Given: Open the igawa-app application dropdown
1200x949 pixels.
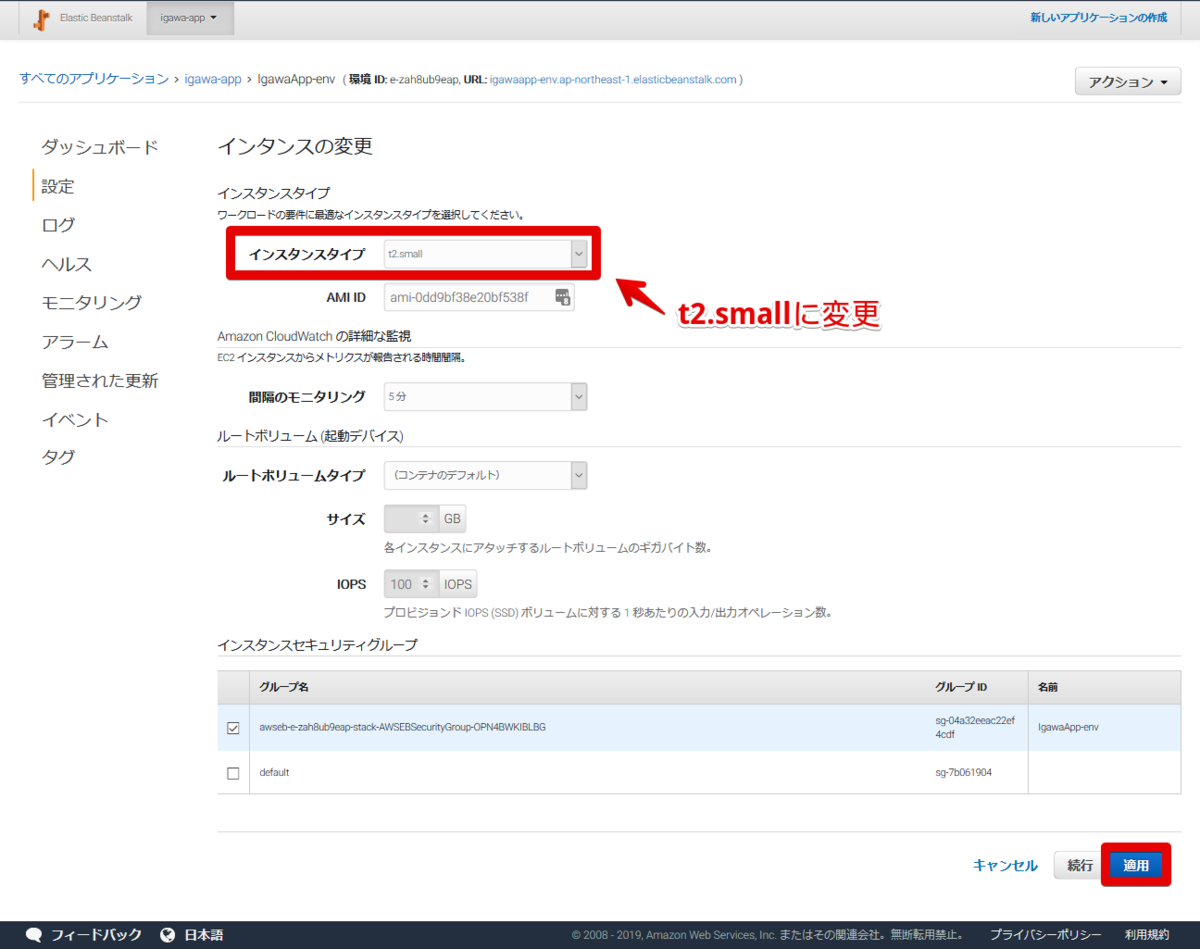Looking at the screenshot, I should [x=190, y=18].
